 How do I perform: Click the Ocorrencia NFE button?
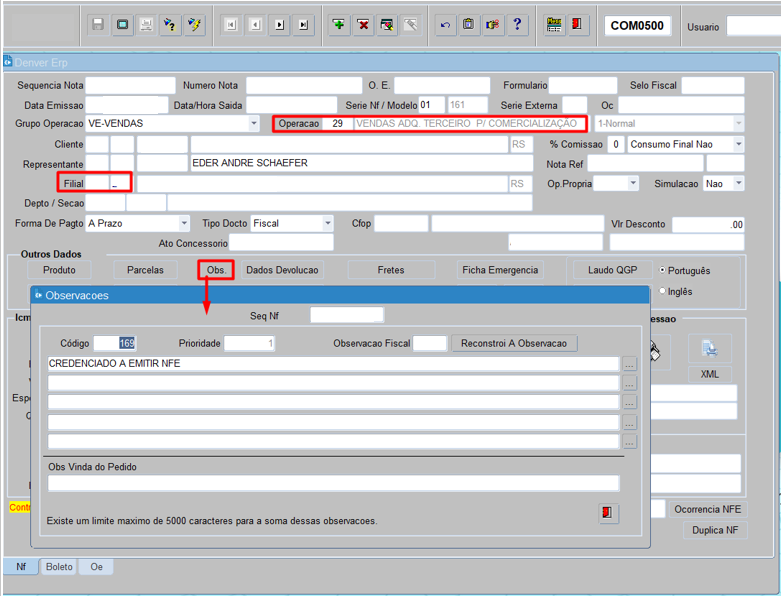(x=707, y=509)
